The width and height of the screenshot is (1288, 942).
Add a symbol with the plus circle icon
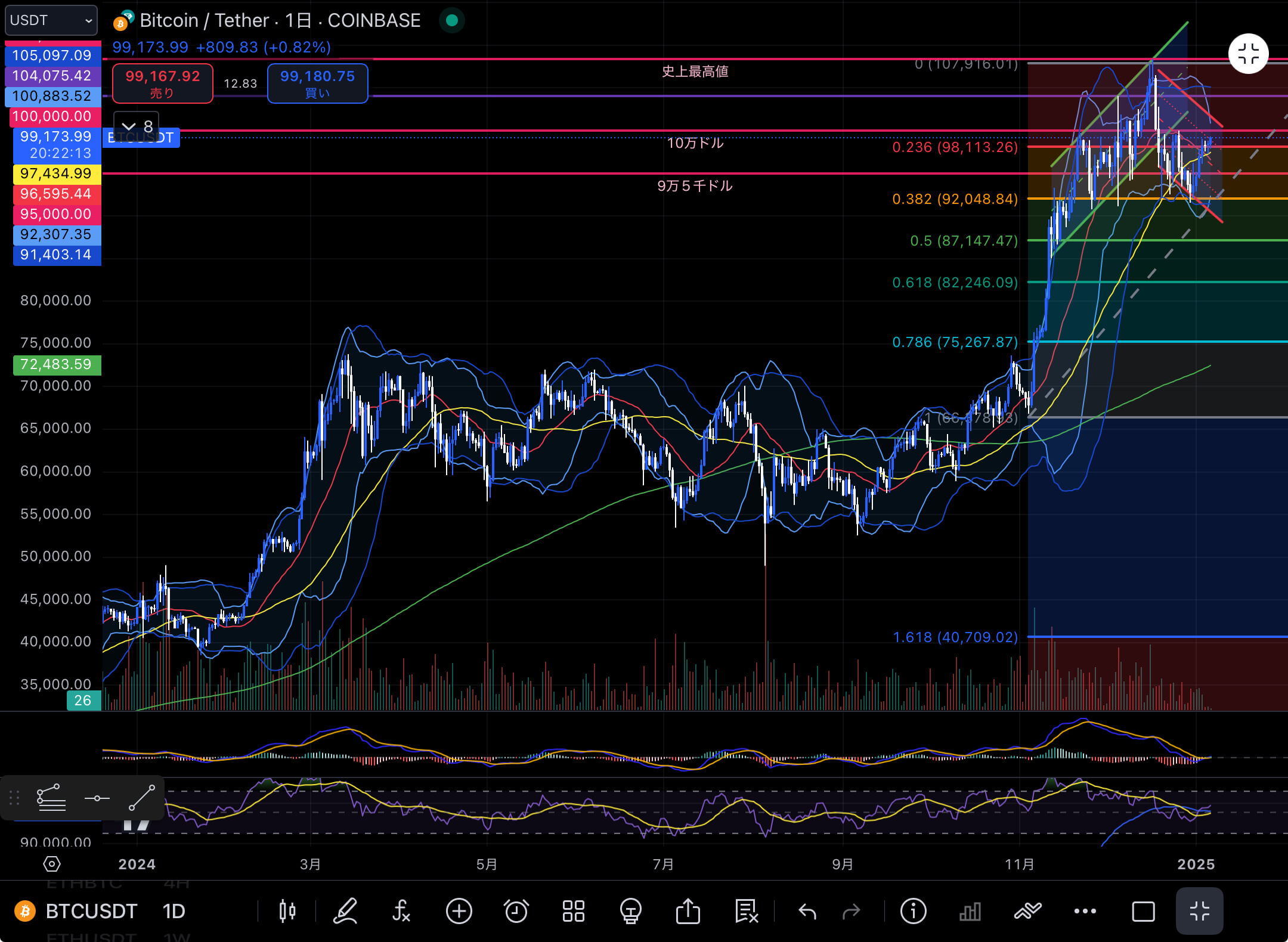pos(459,911)
